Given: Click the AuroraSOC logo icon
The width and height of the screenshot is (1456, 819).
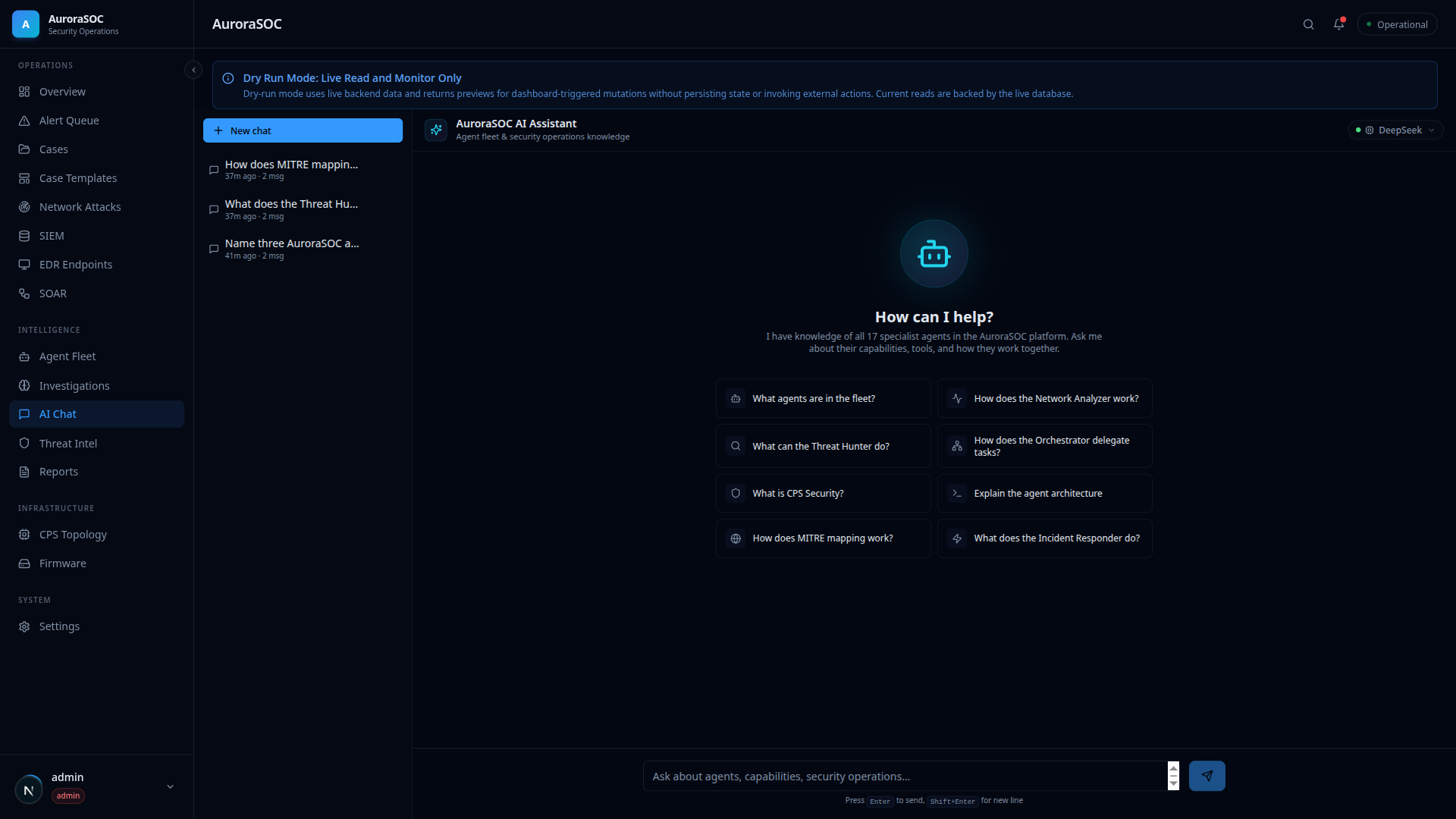Looking at the screenshot, I should tap(26, 24).
